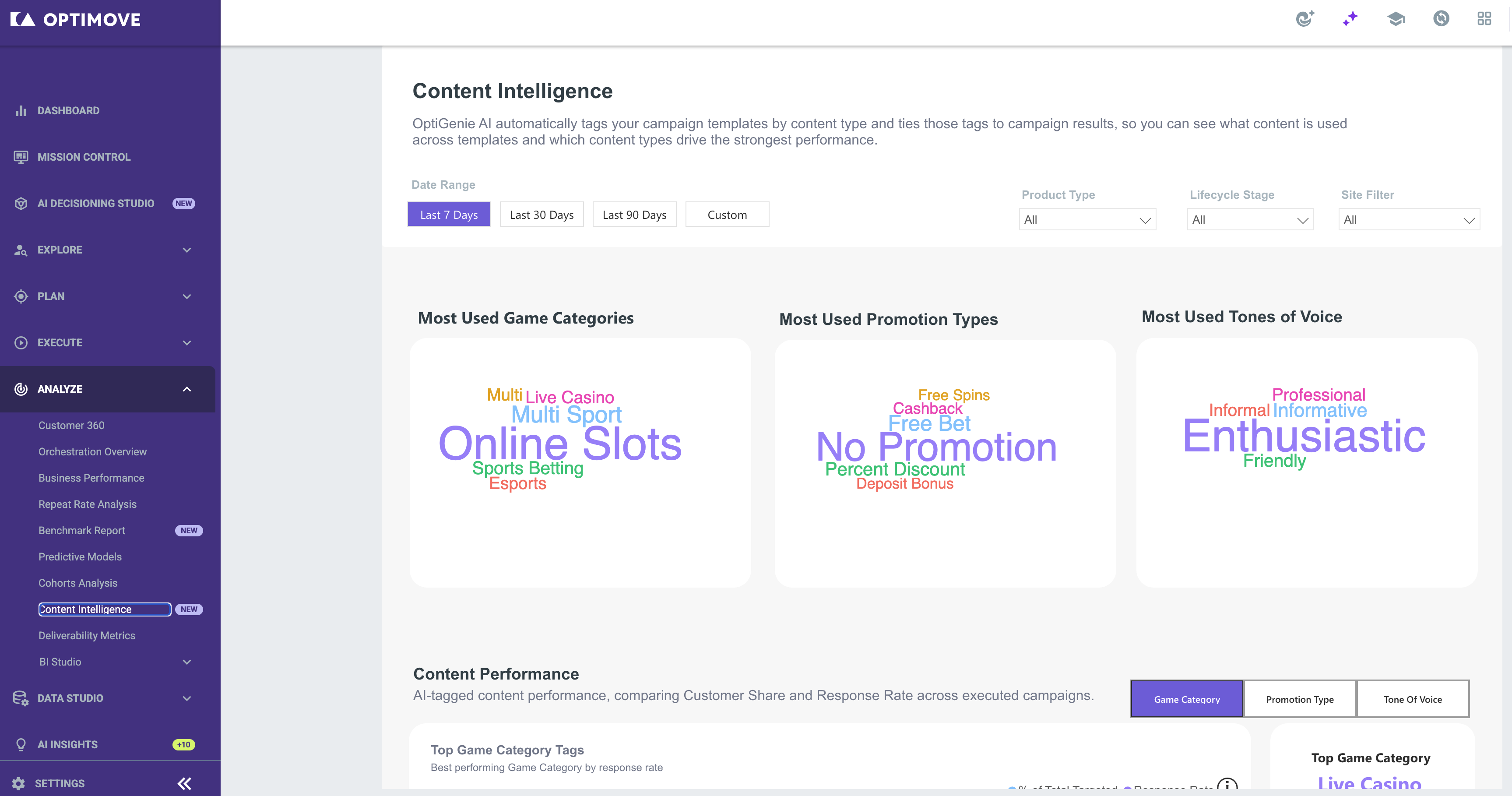
Task: Select the Tone Of Voice view
Action: coord(1412,699)
